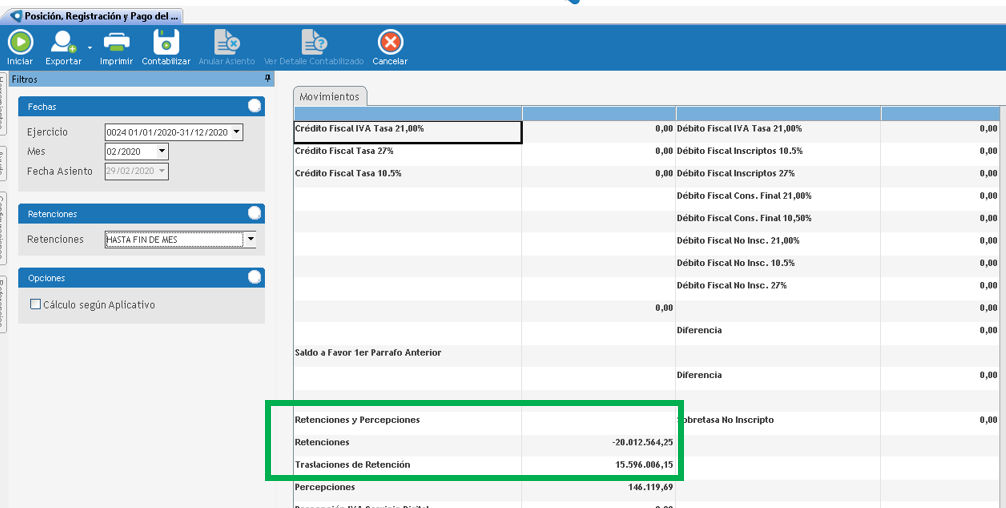
Task: Click the Cancelar red X icon
Action: 390,42
